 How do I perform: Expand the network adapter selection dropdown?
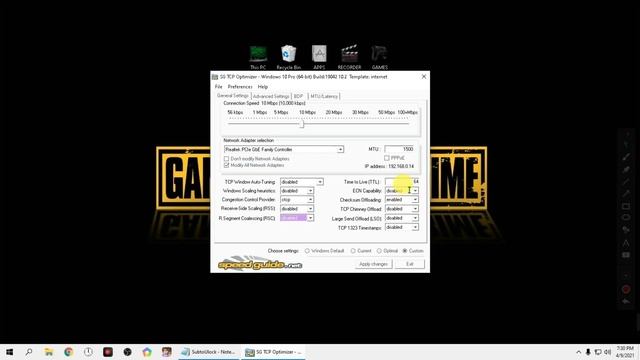click(340, 149)
